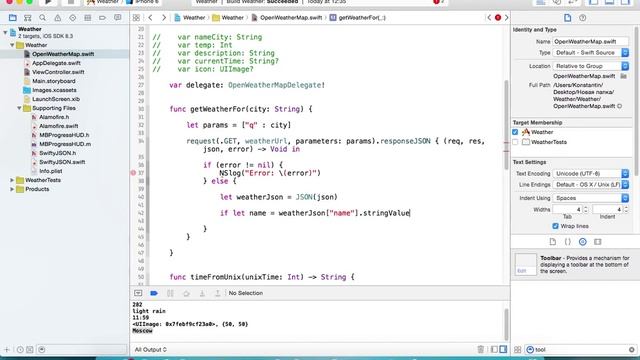Viewport: 640px width, 360px height.
Task: Clear the console with trash icon
Action: [x=480, y=349]
